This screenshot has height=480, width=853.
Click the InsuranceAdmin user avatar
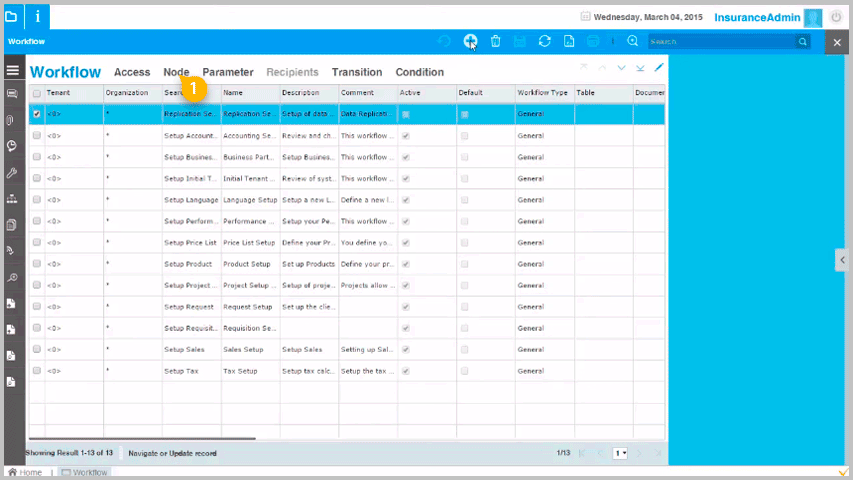813,17
